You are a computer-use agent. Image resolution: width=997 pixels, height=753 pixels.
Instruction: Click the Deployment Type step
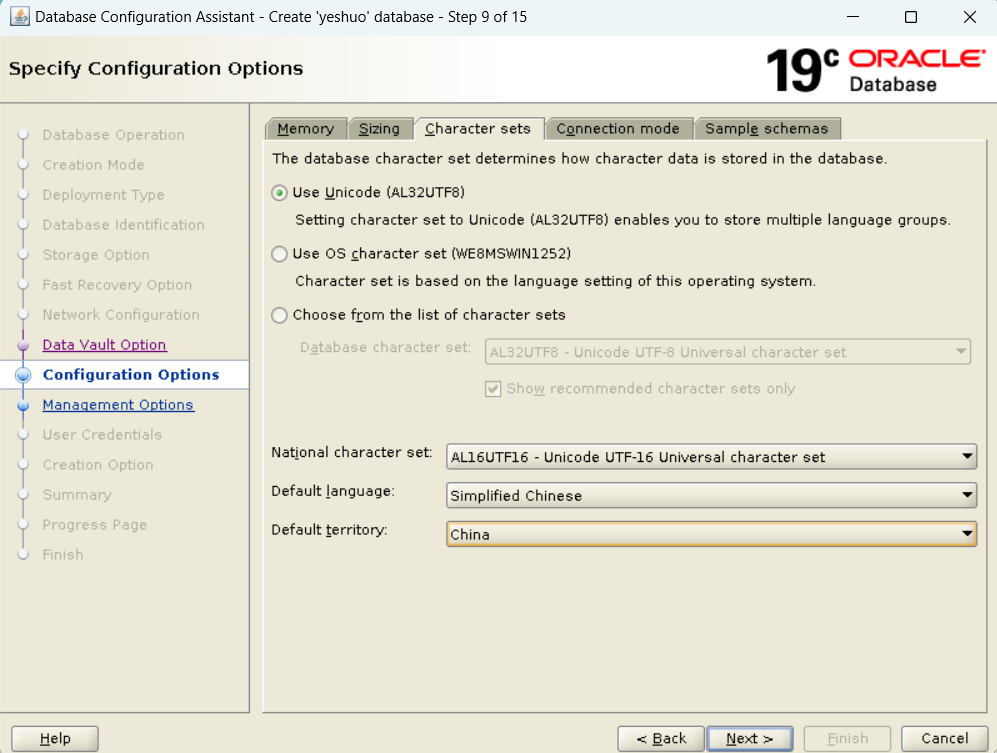pos(103,195)
